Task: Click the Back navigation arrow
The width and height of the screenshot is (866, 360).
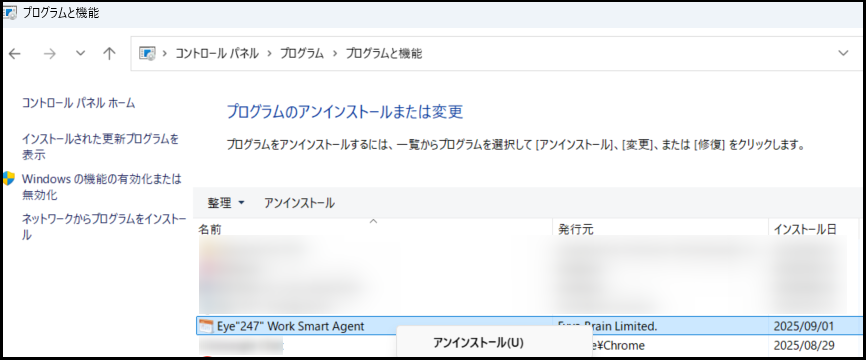Action: (14, 54)
